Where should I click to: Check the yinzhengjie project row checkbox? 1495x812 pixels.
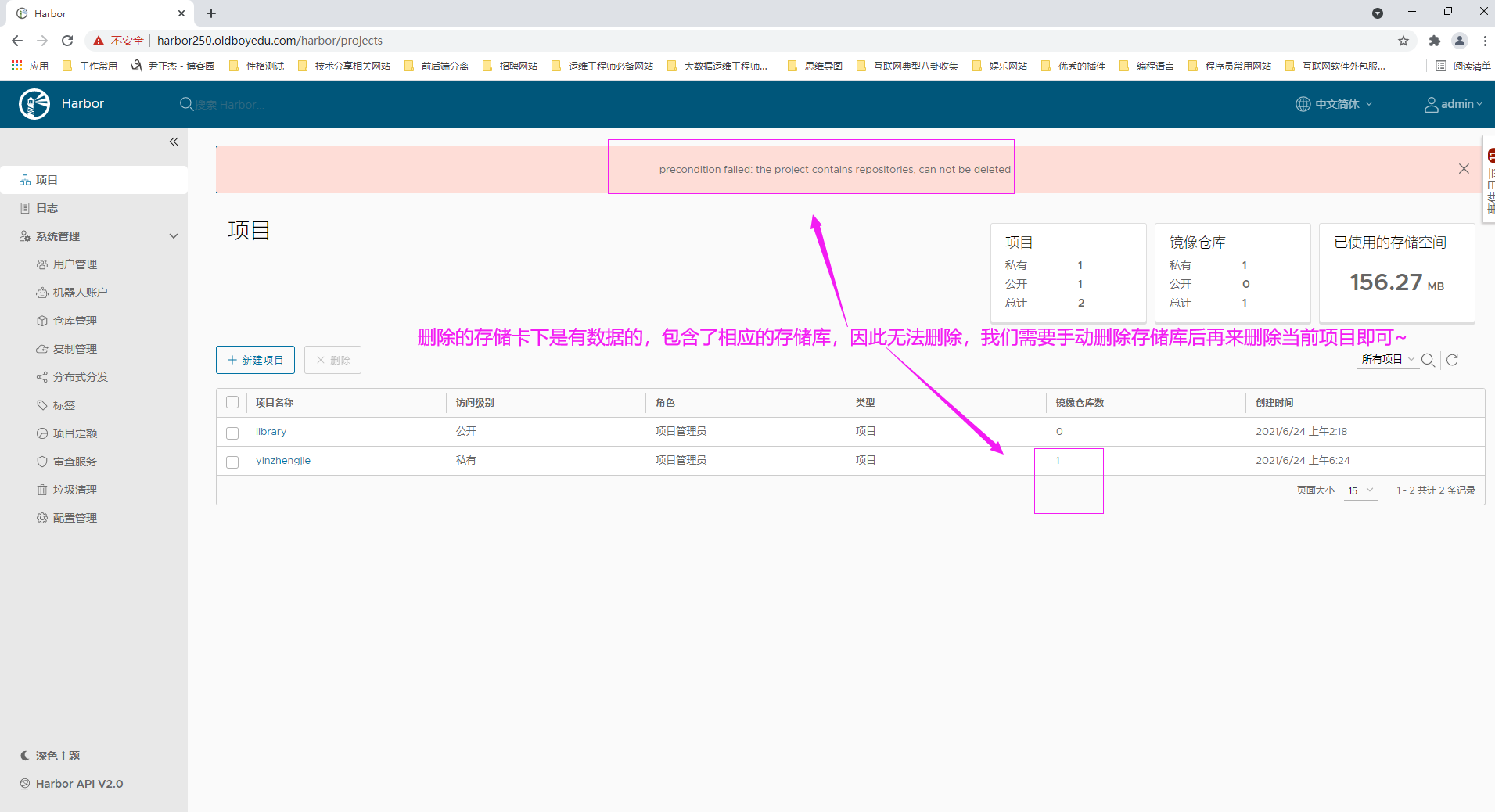point(232,462)
